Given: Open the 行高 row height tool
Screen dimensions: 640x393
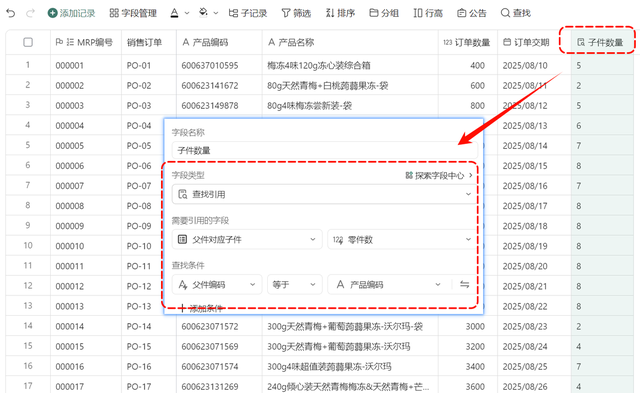Looking at the screenshot, I should point(428,13).
